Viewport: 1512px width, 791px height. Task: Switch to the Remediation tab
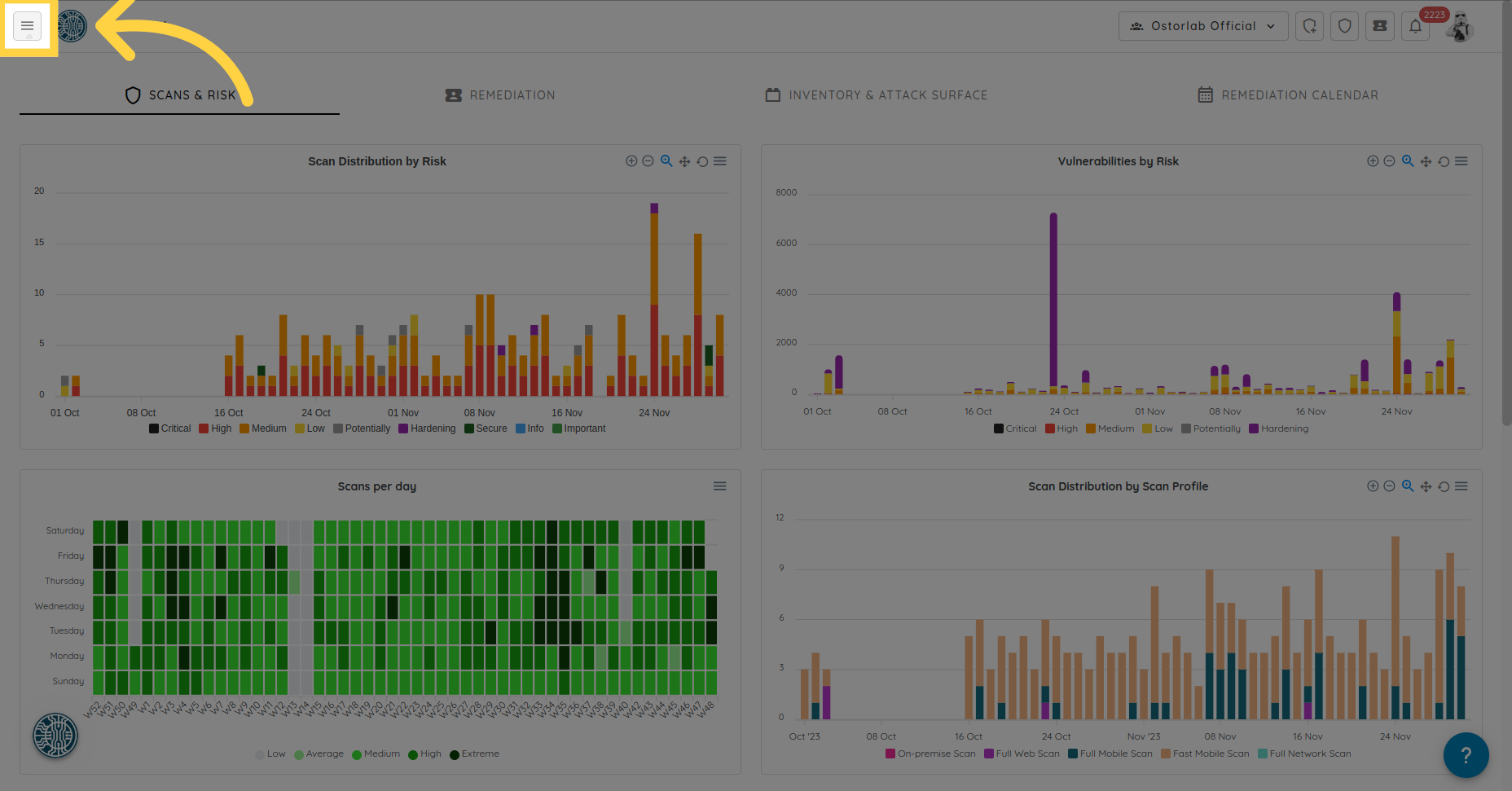500,95
